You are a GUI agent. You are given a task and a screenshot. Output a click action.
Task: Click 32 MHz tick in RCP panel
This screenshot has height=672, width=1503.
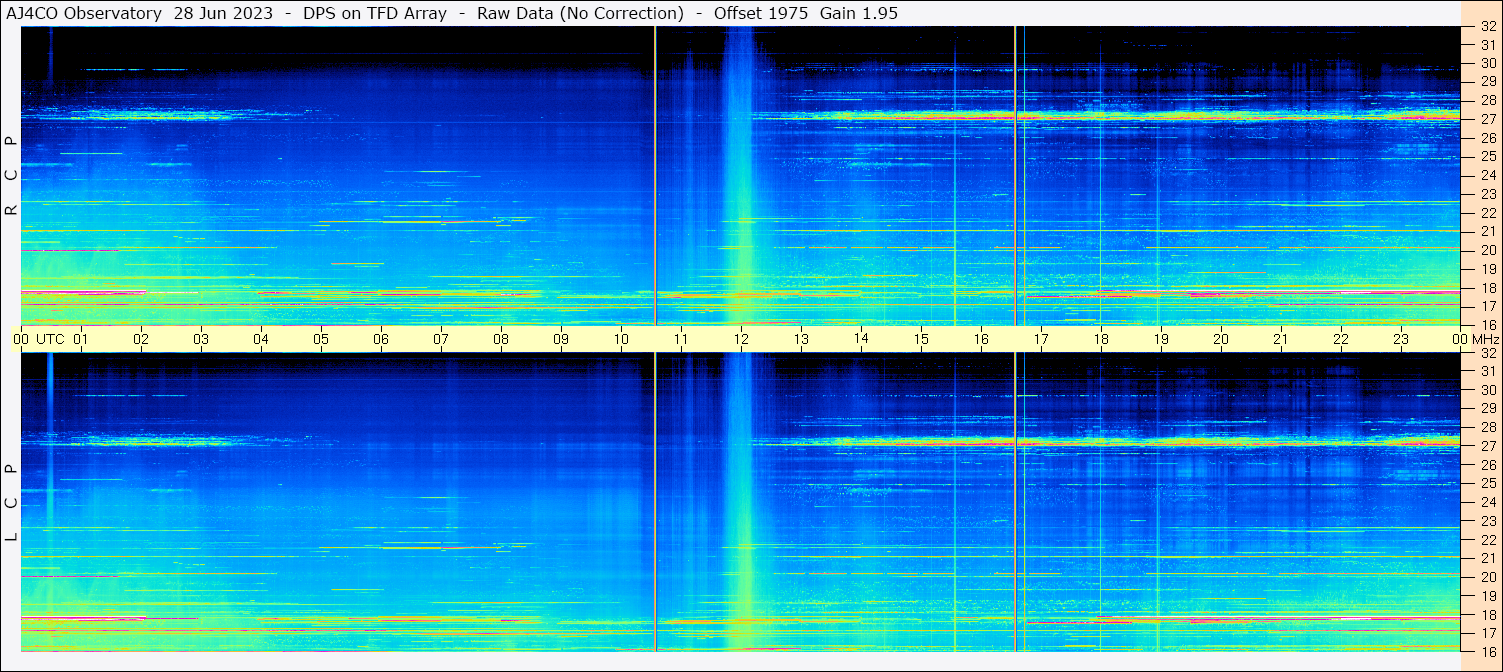1488,27
